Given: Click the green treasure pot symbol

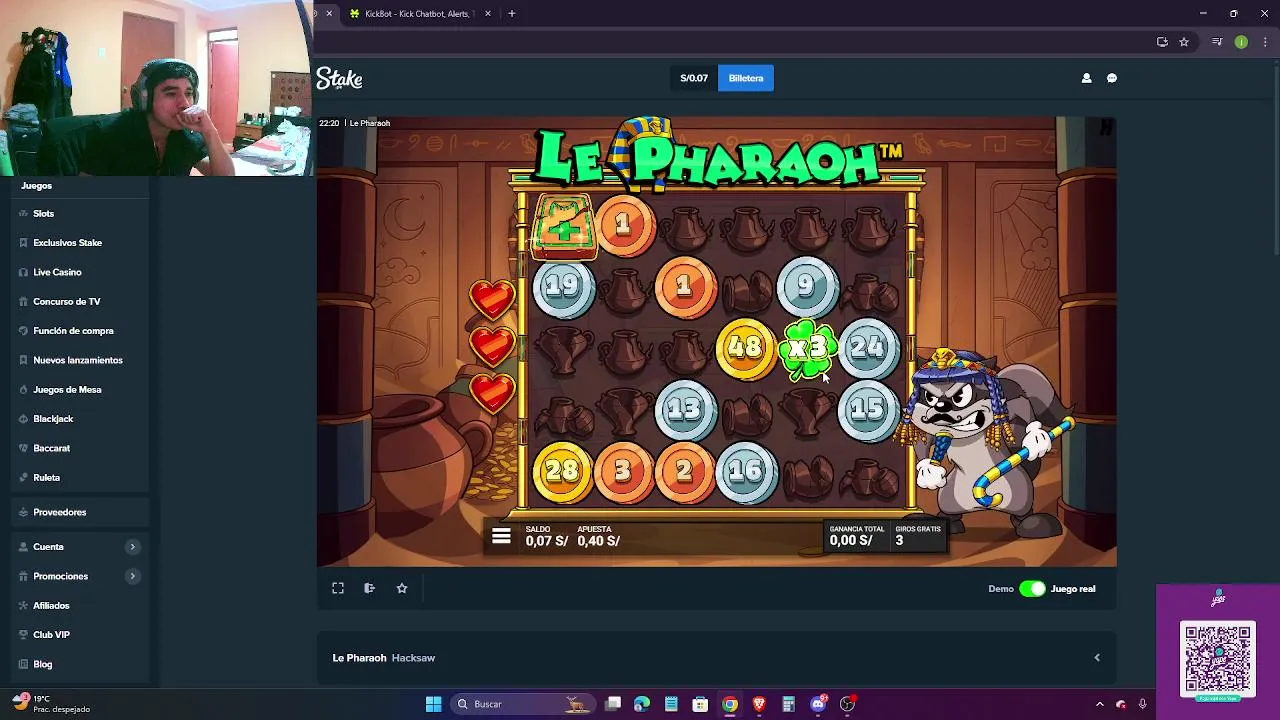Looking at the screenshot, I should [x=564, y=227].
